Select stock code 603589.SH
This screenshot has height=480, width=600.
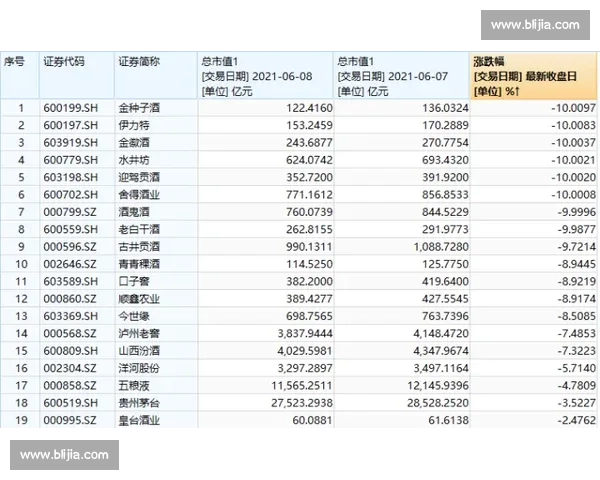(70, 281)
